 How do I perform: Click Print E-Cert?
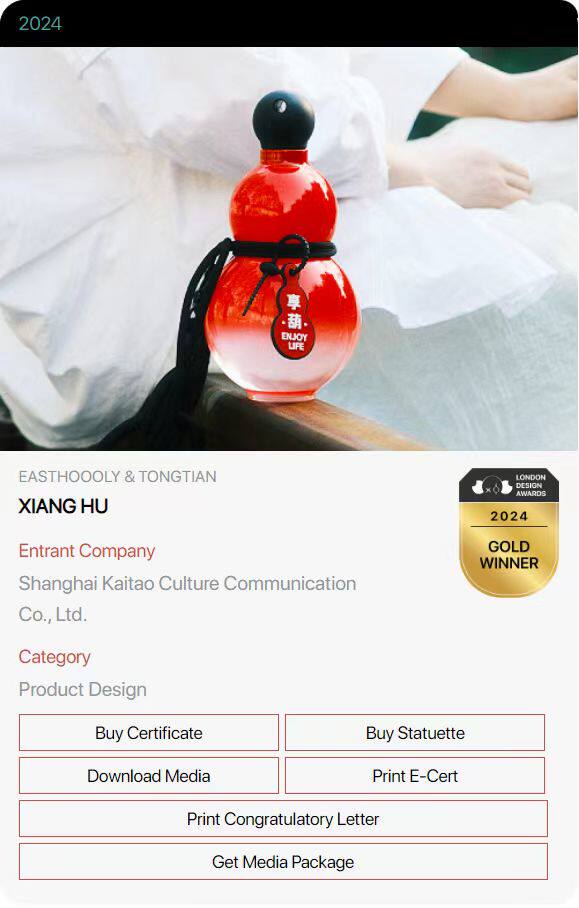tap(415, 775)
